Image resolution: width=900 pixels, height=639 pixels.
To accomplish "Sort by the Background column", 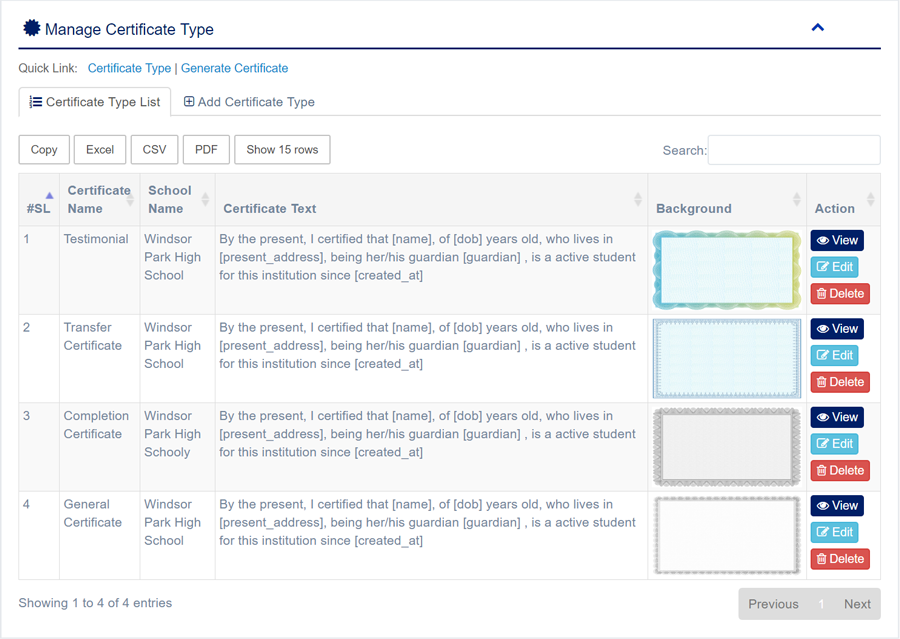I will (x=727, y=200).
